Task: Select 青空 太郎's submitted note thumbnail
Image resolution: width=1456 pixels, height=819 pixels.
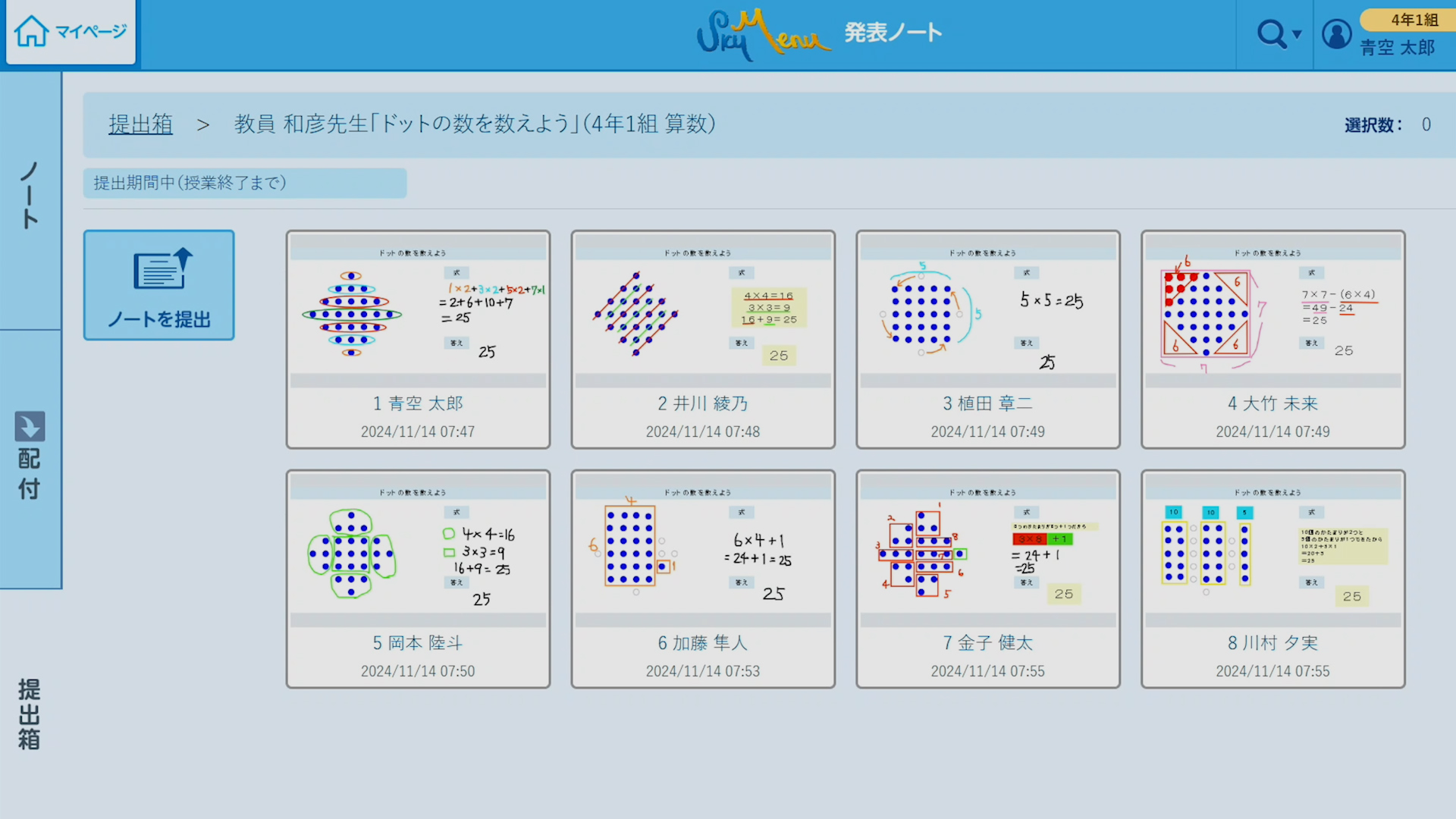Action: click(418, 311)
